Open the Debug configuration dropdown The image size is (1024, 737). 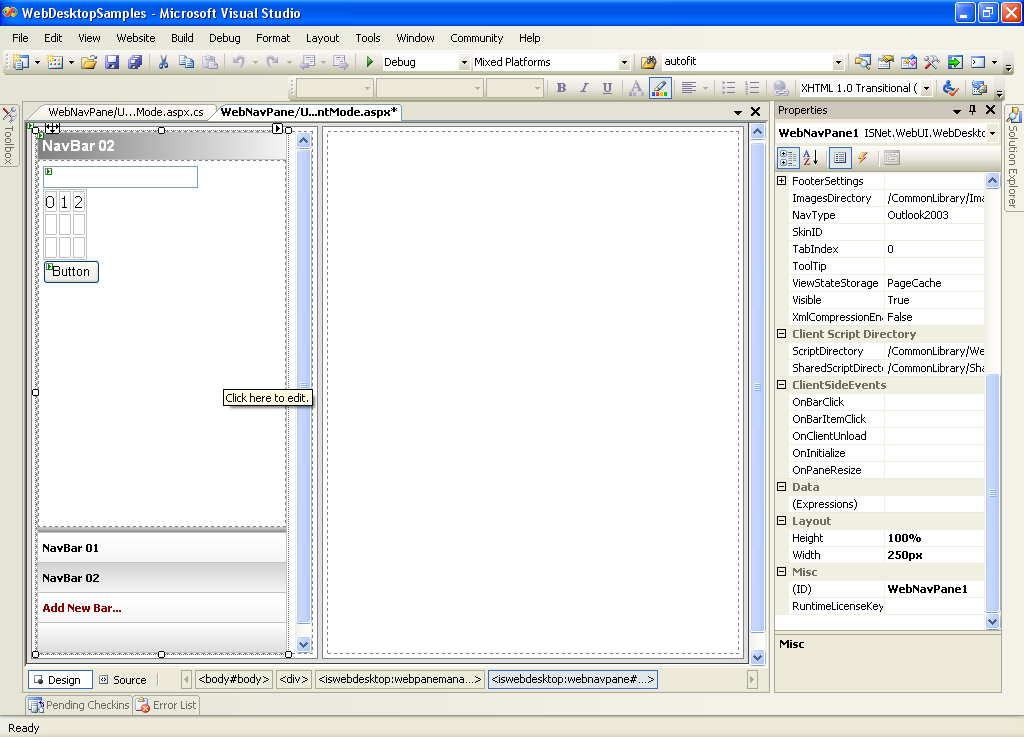[464, 62]
